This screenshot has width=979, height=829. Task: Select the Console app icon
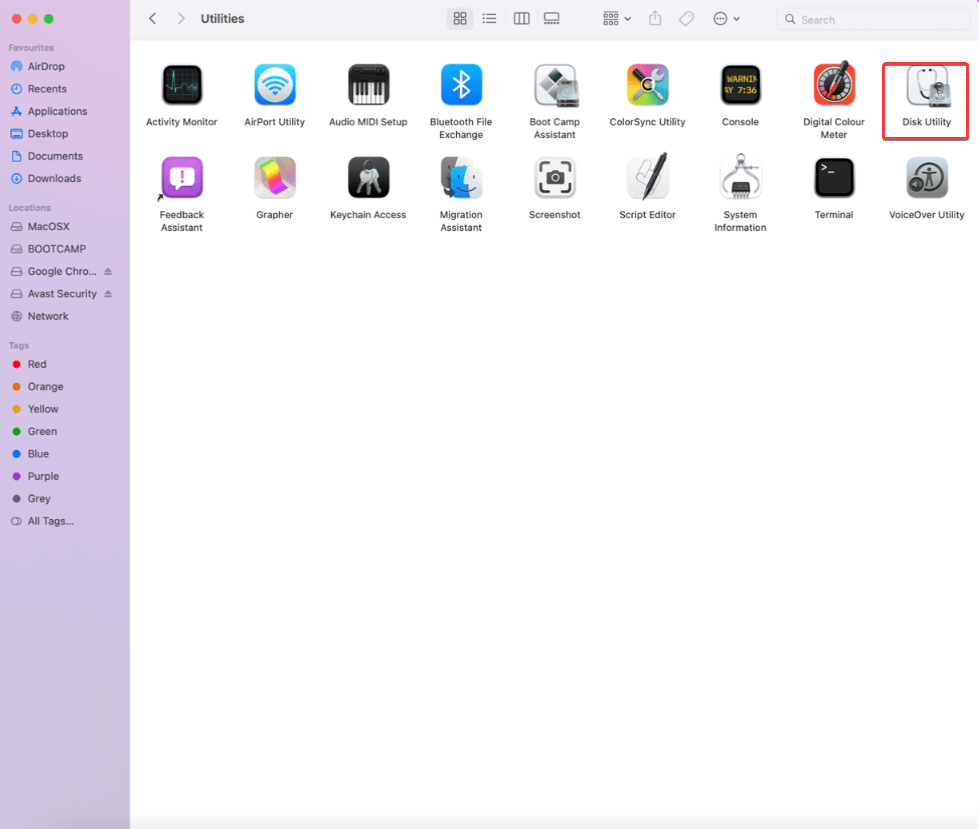[x=740, y=85]
